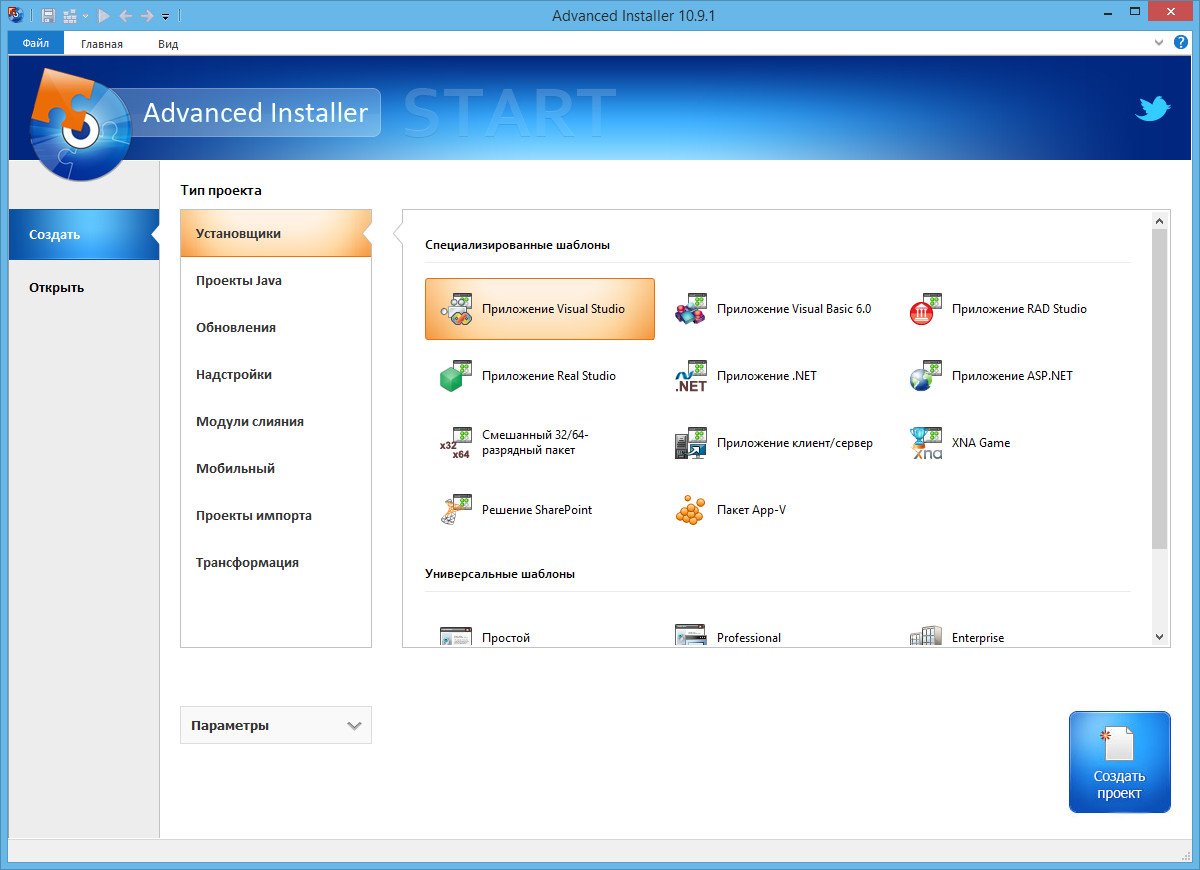Image resolution: width=1200 pixels, height=870 pixels.
Task: Switch to the Вид ribbon tab
Action: click(x=168, y=44)
